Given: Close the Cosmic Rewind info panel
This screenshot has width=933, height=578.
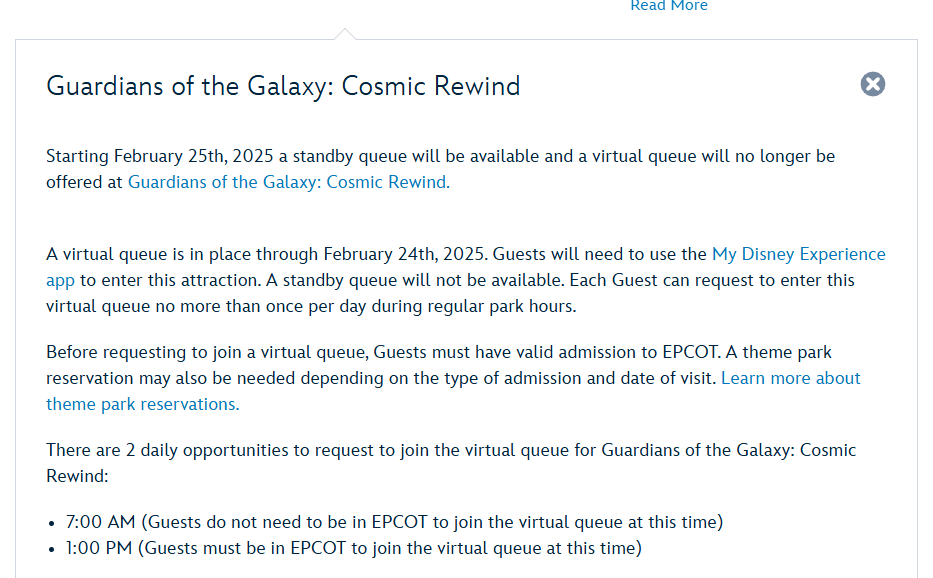Looking at the screenshot, I should pyautogui.click(x=872, y=84).
